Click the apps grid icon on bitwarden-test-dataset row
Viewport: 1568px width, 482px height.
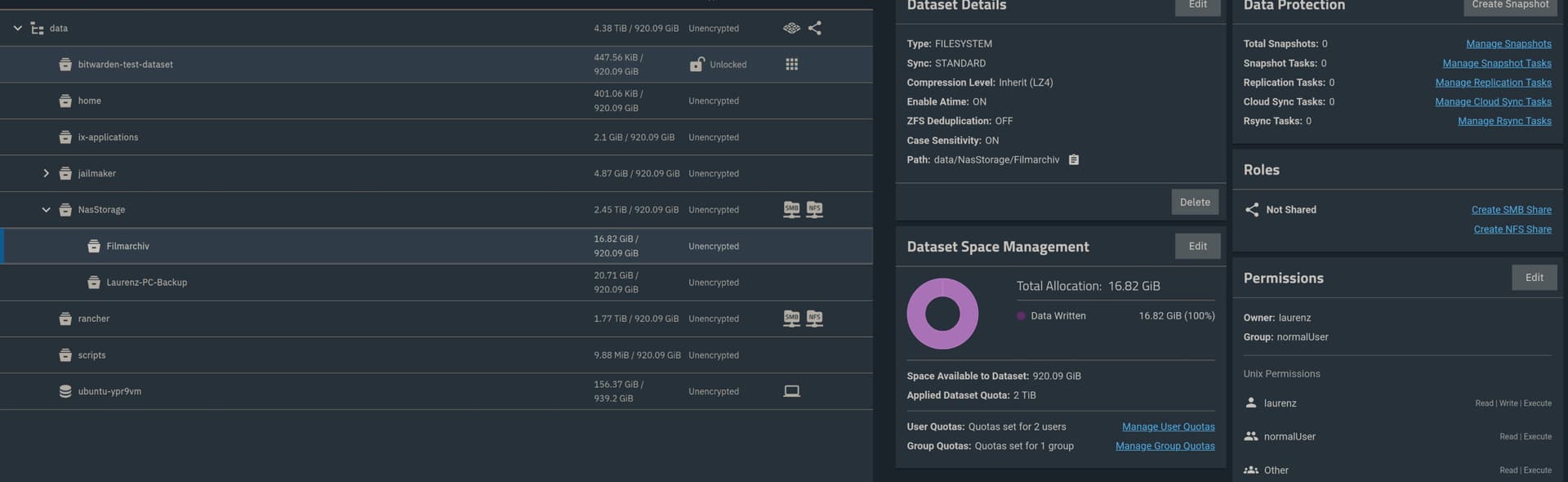point(791,65)
